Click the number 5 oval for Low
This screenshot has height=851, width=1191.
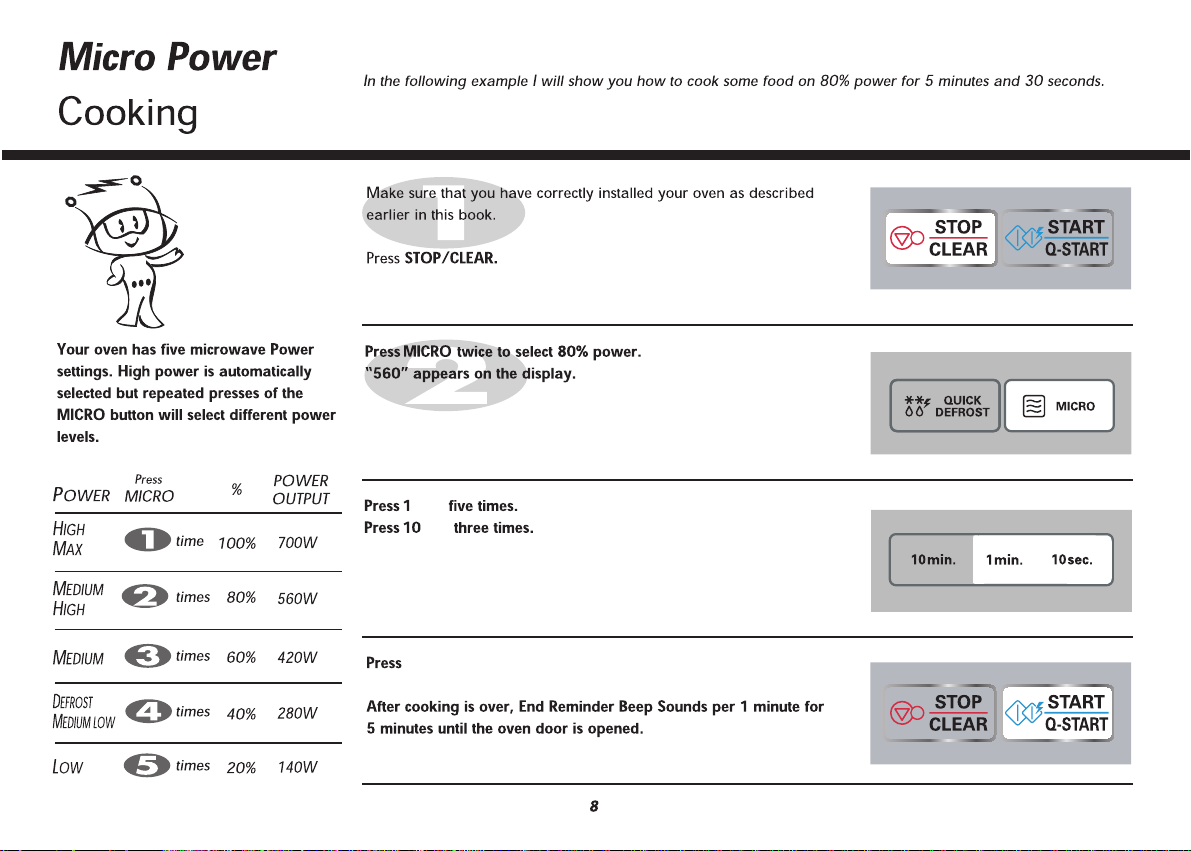(x=147, y=765)
